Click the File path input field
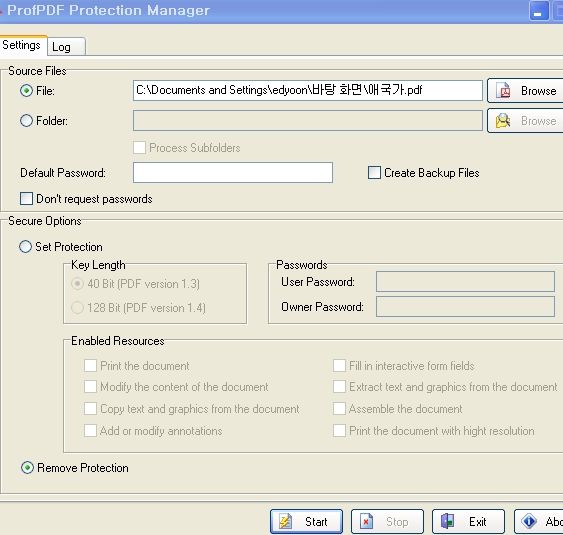 308,90
